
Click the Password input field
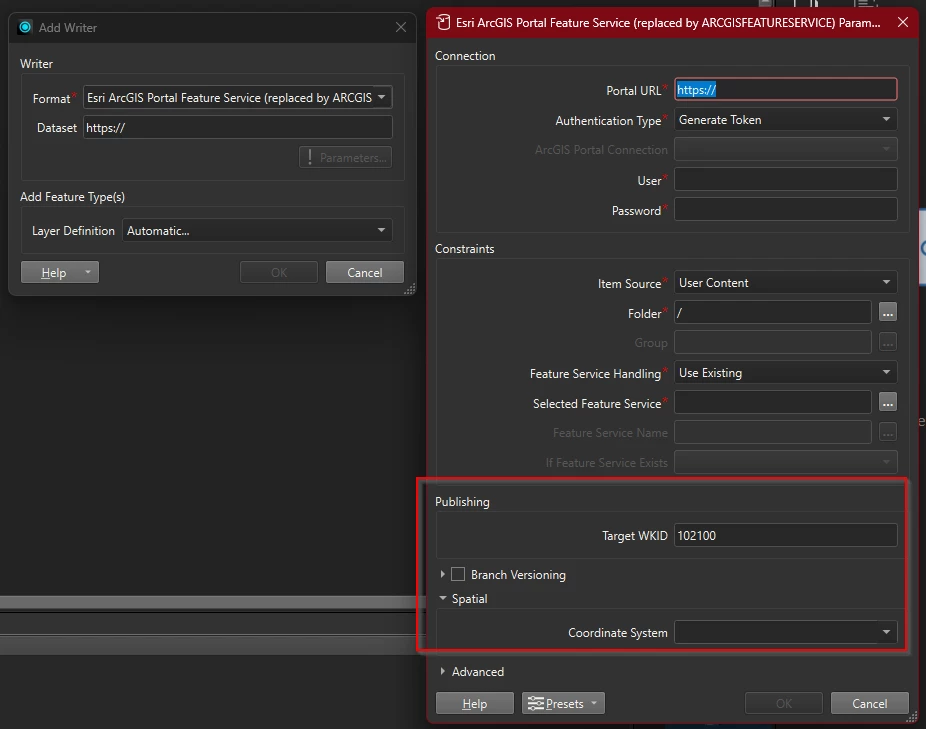(785, 210)
